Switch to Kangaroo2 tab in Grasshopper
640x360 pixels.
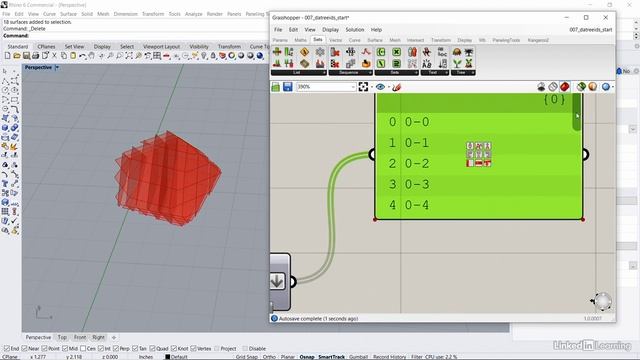538,40
